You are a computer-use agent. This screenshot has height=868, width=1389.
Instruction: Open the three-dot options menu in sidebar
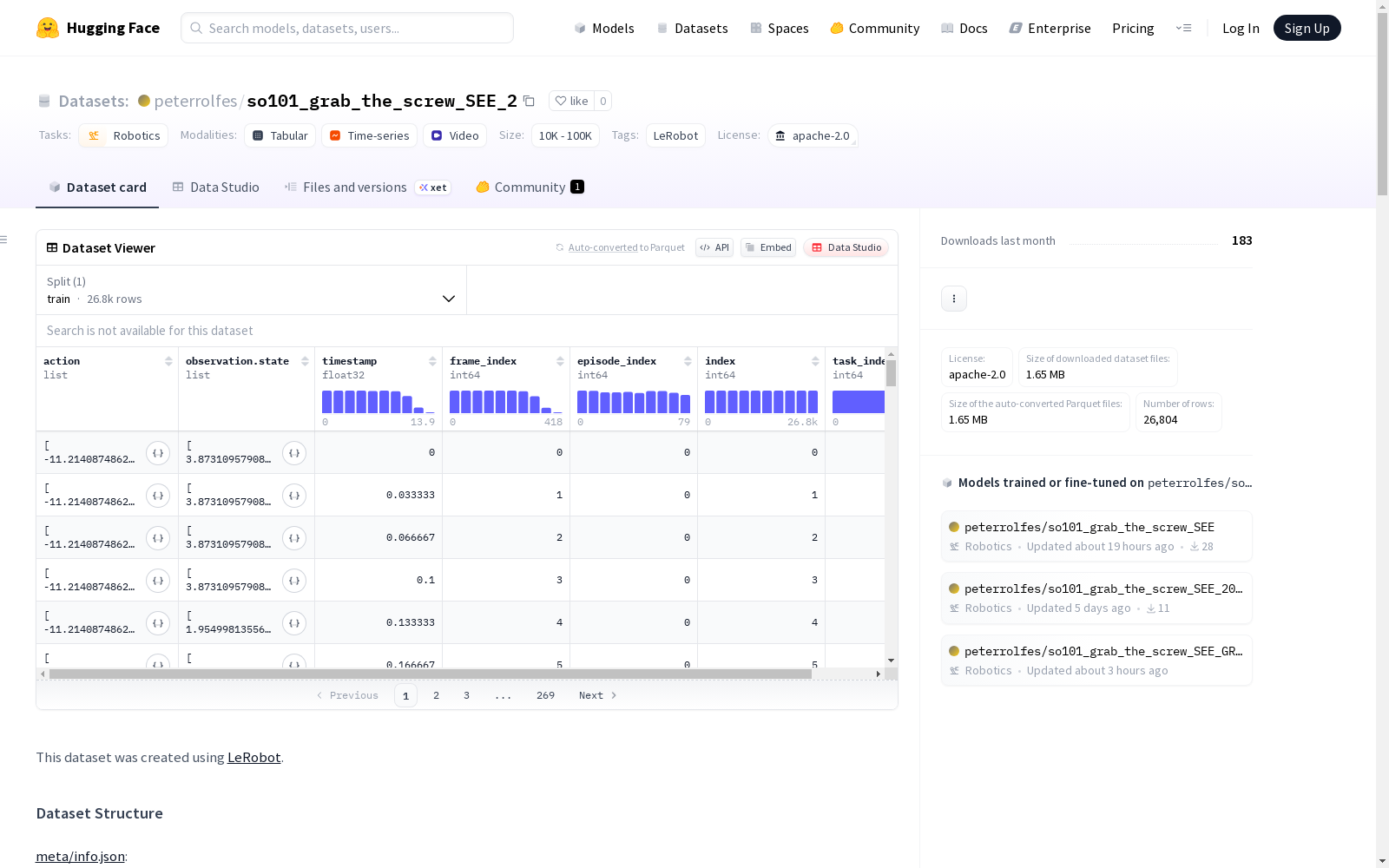click(954, 299)
